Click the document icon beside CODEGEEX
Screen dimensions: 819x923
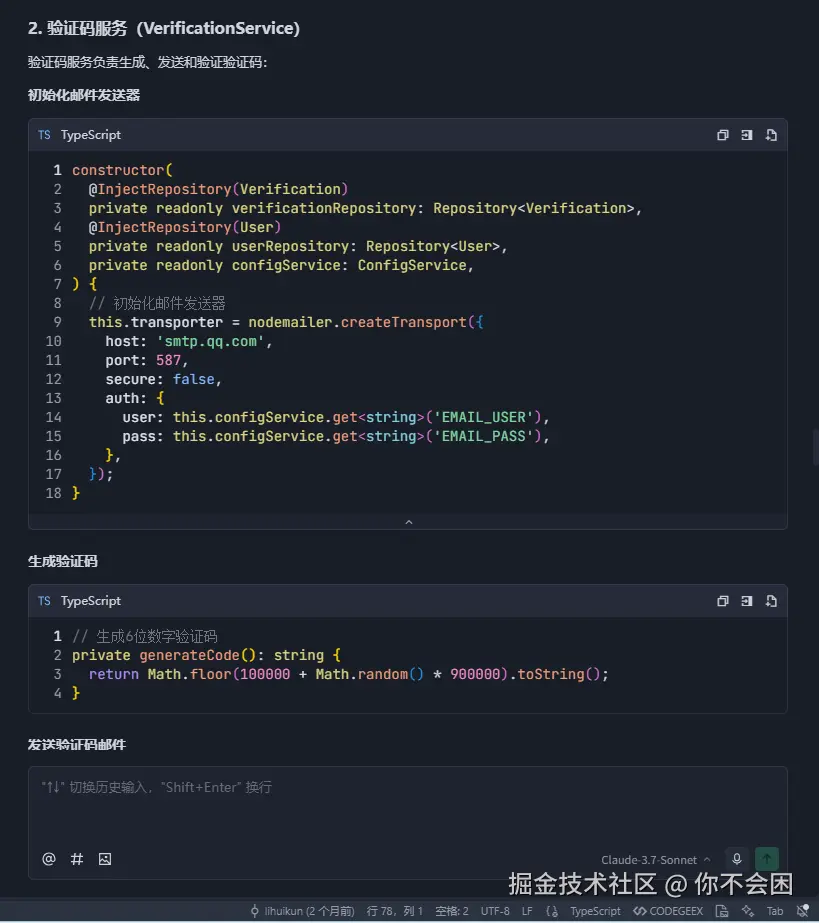[x=722, y=911]
